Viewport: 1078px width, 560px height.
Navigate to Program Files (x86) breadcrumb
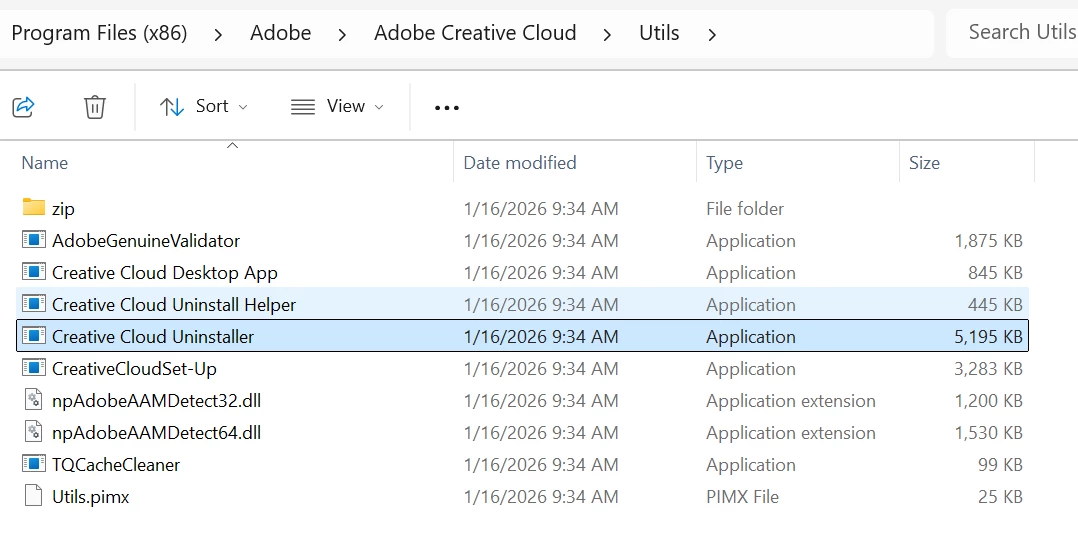(x=99, y=33)
